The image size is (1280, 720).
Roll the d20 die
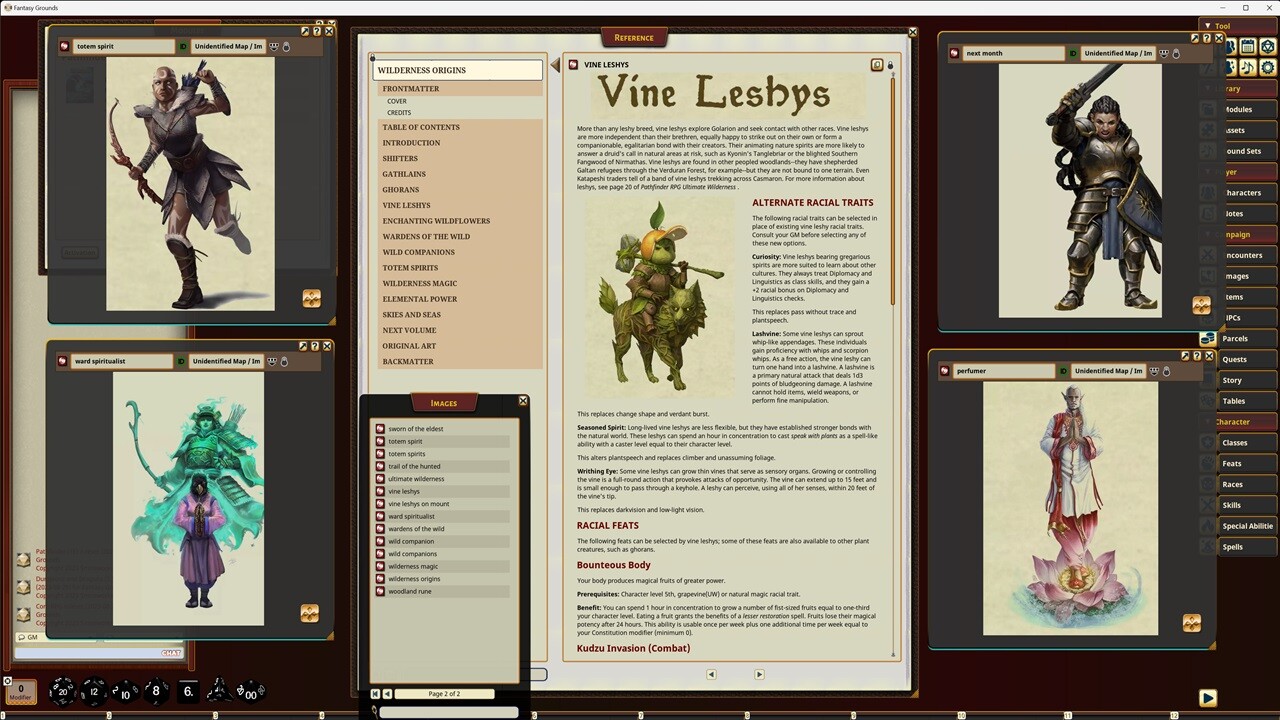62,691
